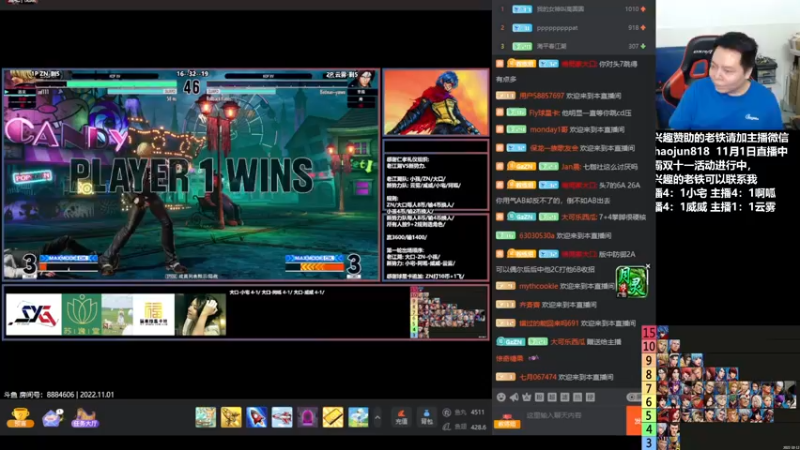Click tier 10 label in tier list
This screenshot has width=800, height=450.
pos(648,346)
